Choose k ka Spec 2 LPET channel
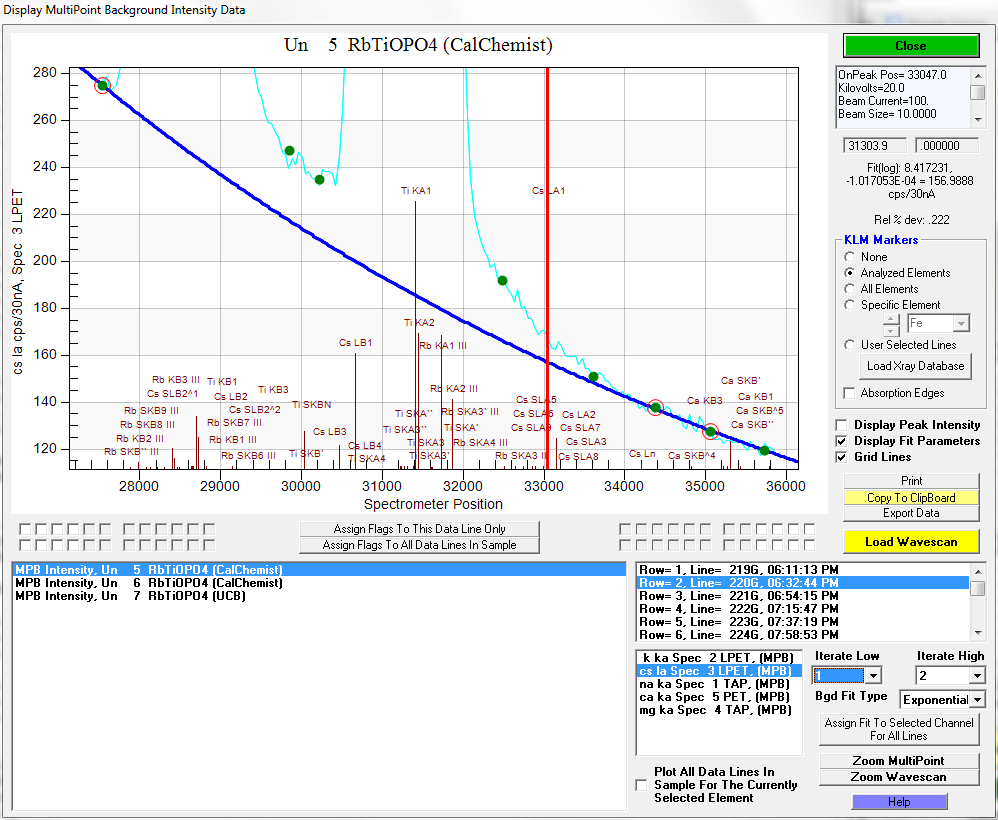 pos(701,657)
